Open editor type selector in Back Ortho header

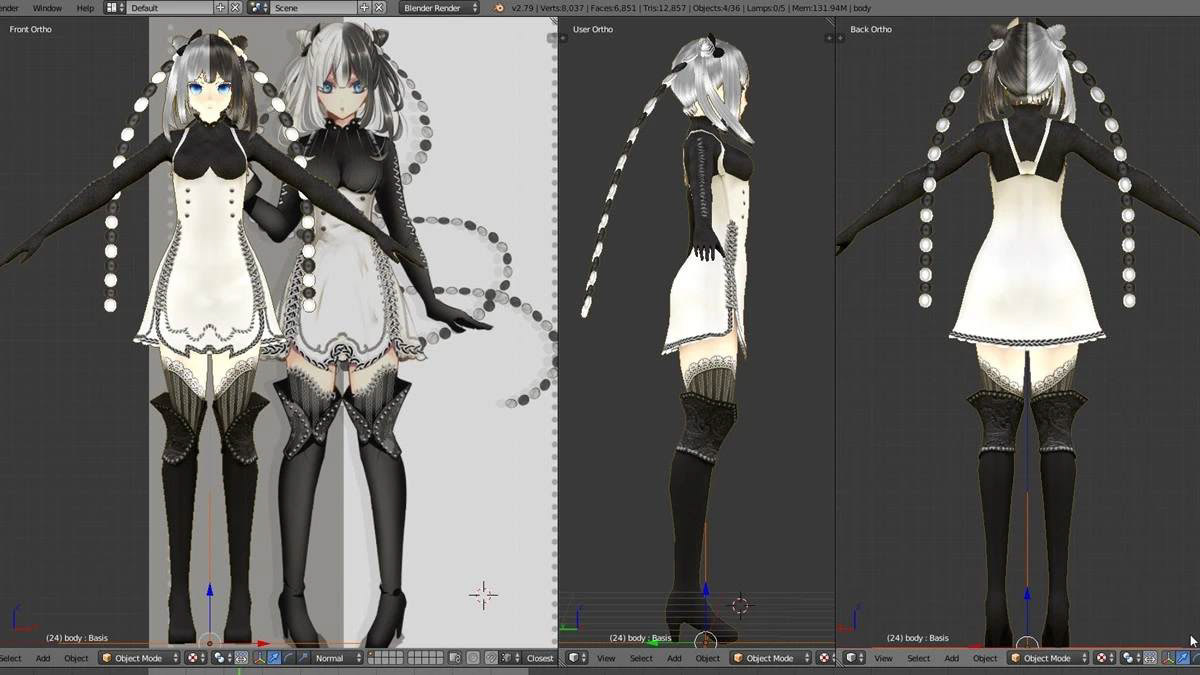pos(855,658)
